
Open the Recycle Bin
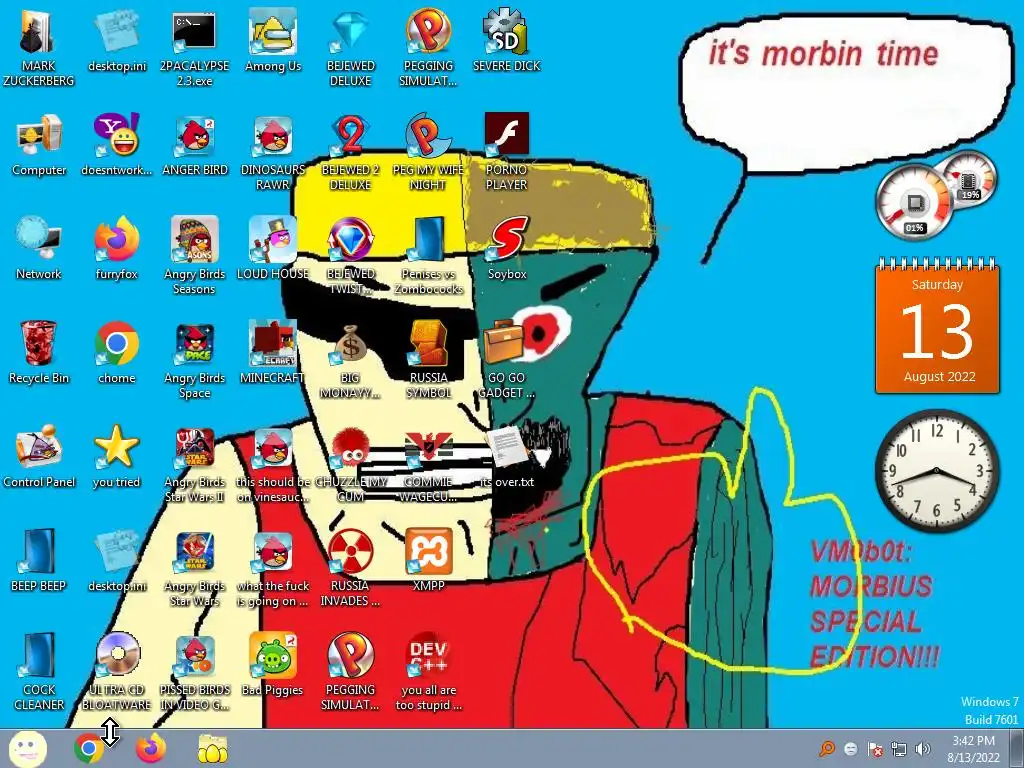pos(39,344)
